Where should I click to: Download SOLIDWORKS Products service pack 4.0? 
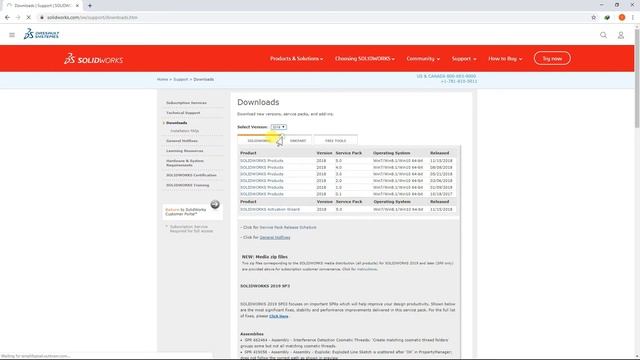[262, 167]
